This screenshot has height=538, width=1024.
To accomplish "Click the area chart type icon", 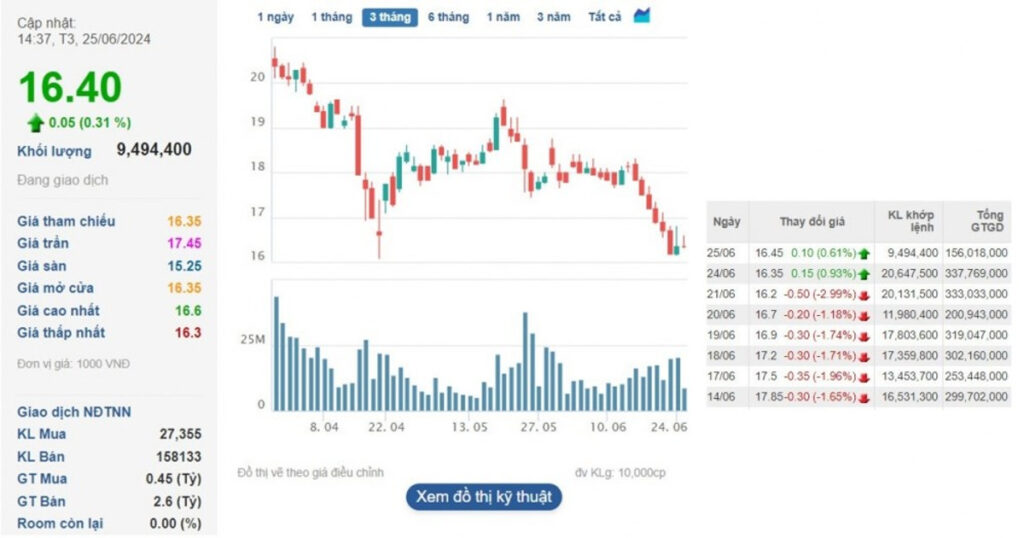I will click(x=642, y=16).
